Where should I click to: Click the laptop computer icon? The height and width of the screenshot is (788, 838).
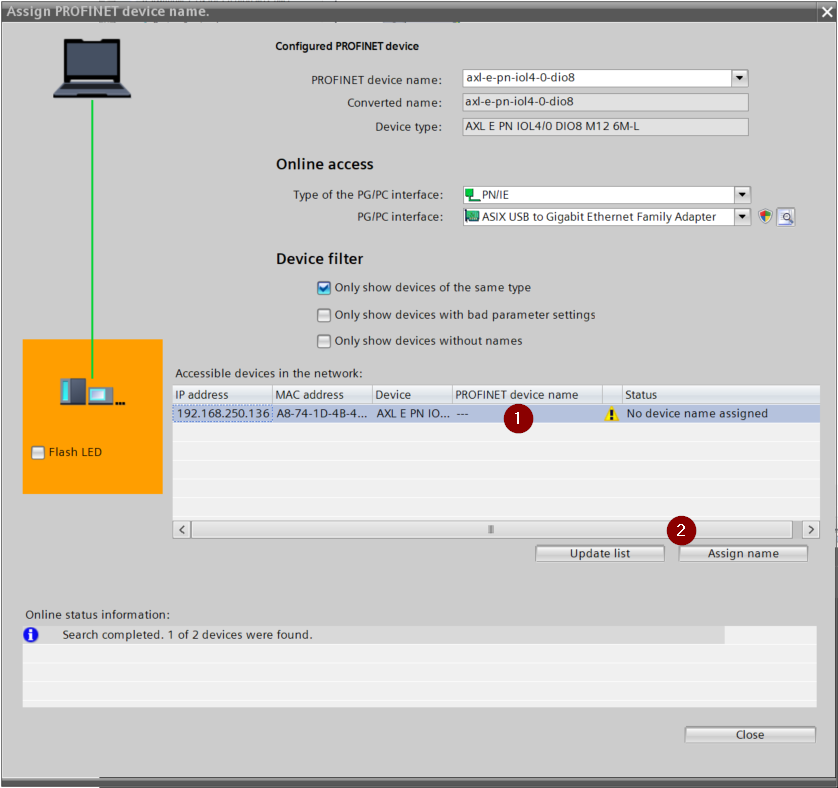tap(92, 68)
